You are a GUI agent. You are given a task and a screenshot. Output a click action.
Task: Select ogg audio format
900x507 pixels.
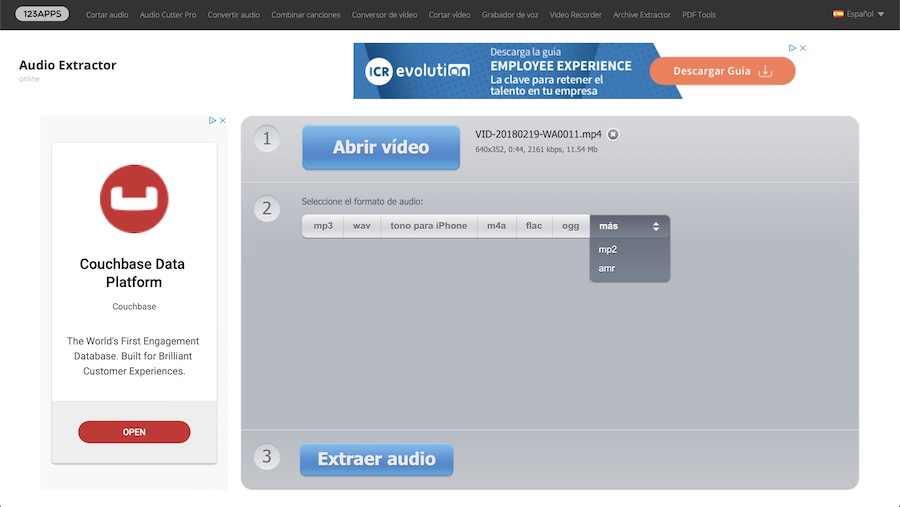570,226
